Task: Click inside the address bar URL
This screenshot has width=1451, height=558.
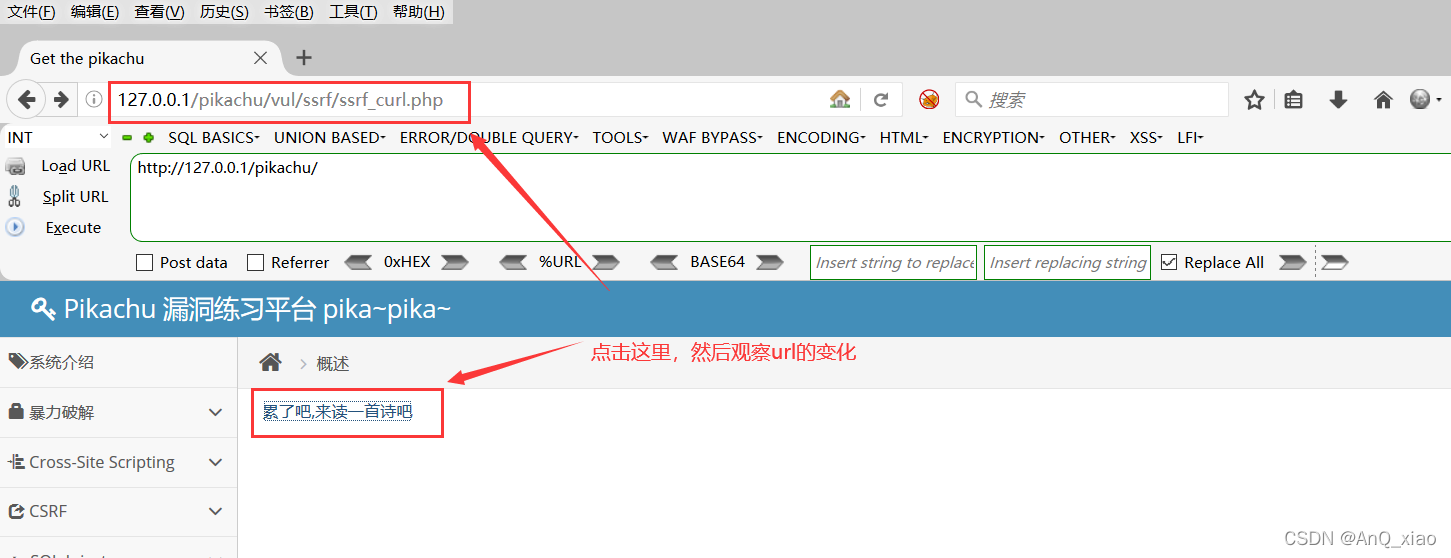Action: click(280, 100)
